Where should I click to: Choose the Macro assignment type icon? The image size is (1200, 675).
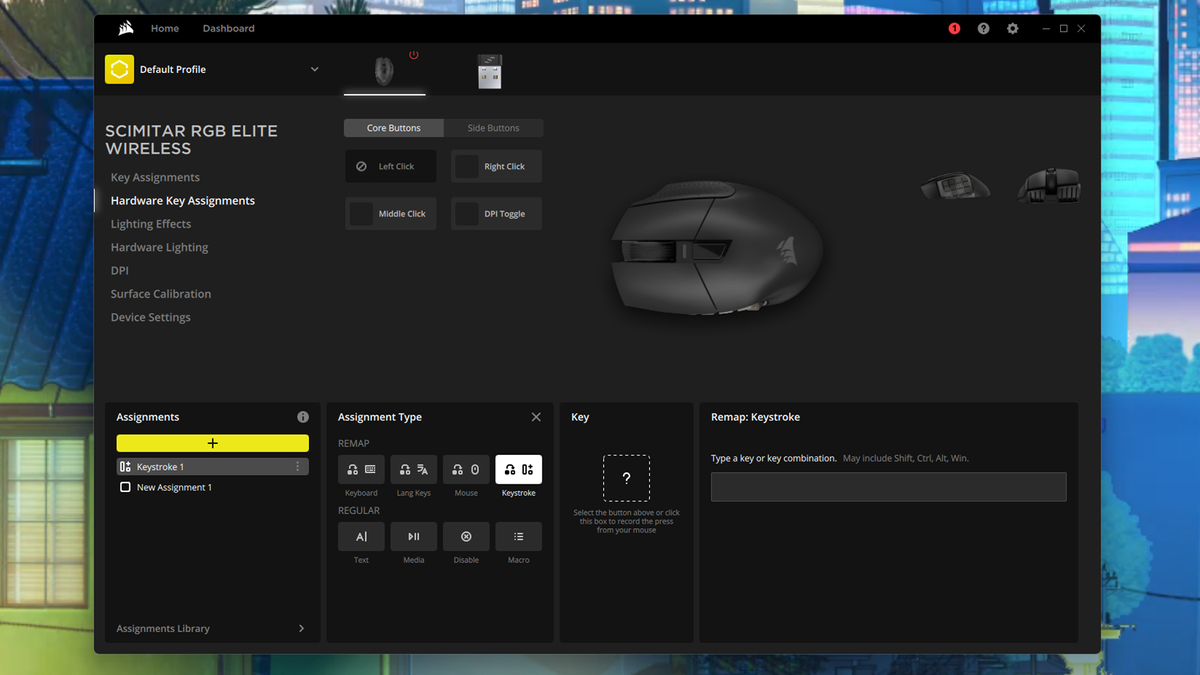[x=519, y=536]
